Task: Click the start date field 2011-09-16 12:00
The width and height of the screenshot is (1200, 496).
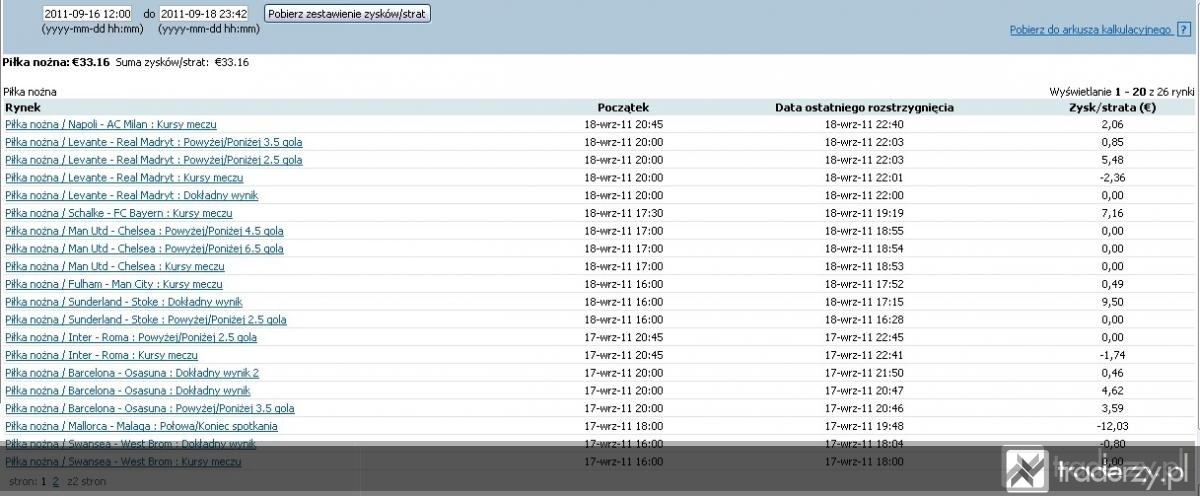Action: click(88, 14)
